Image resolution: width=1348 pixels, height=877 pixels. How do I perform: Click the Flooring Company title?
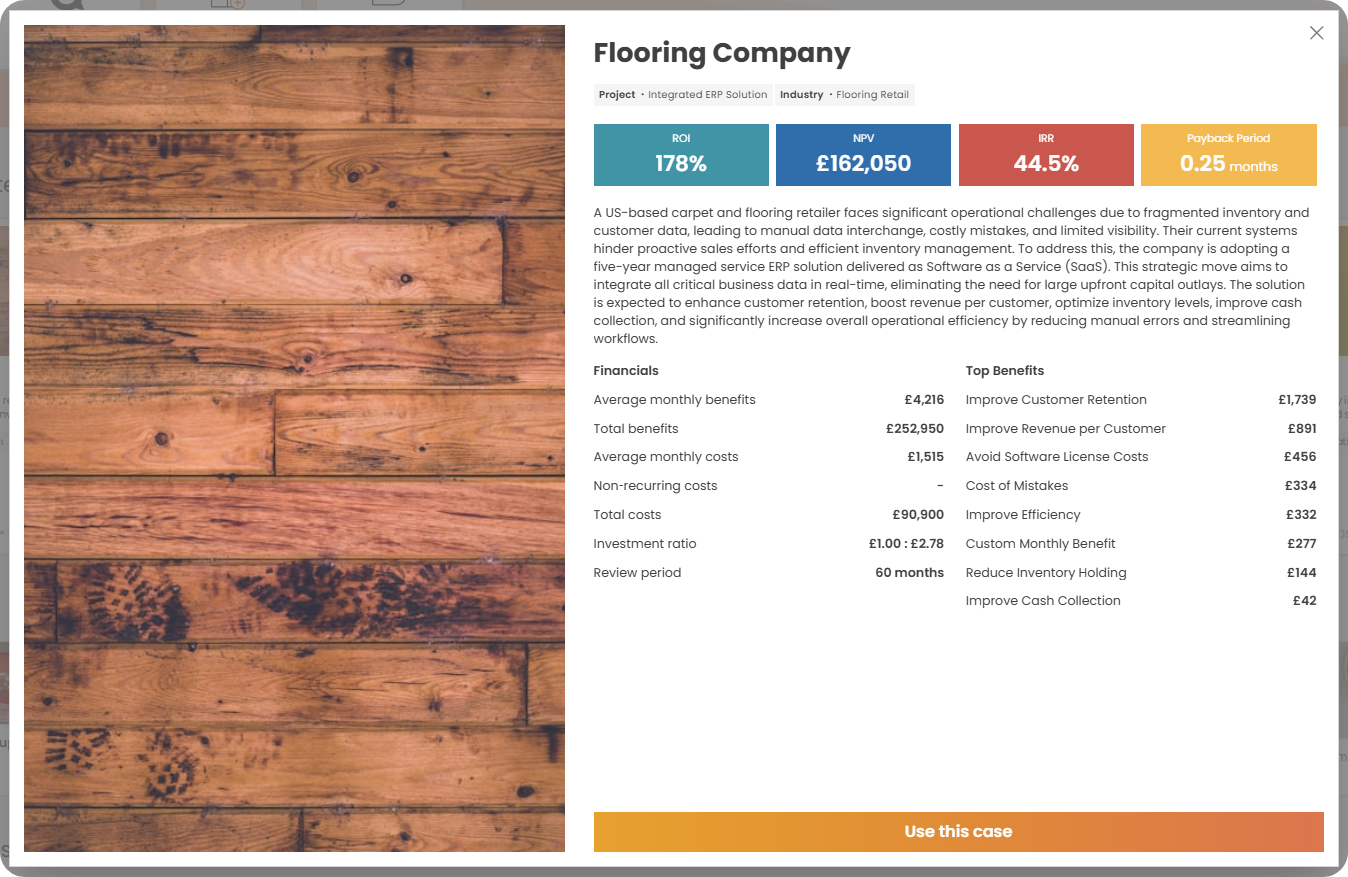pos(722,53)
